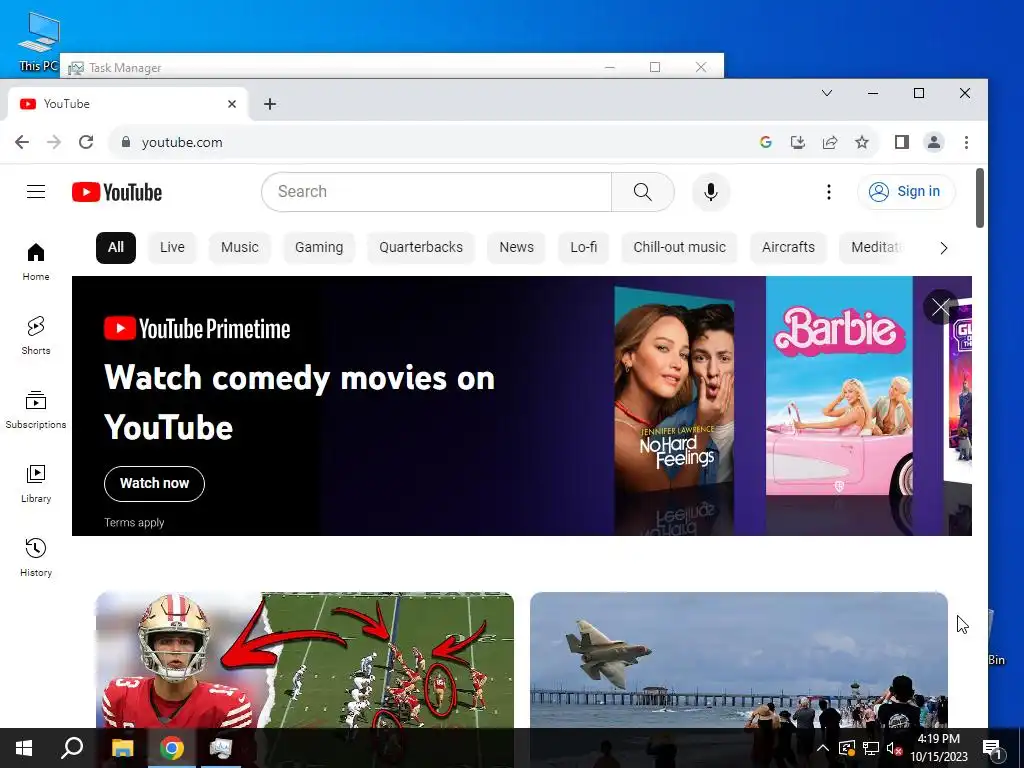Select the Chill-out music chip
Viewport: 1024px width, 768px height.
pyautogui.click(x=680, y=248)
